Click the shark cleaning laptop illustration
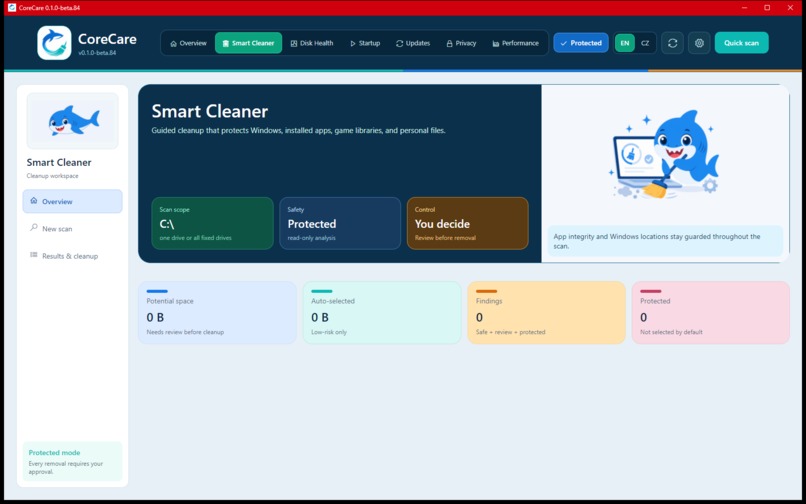The image size is (806, 504). [x=664, y=155]
